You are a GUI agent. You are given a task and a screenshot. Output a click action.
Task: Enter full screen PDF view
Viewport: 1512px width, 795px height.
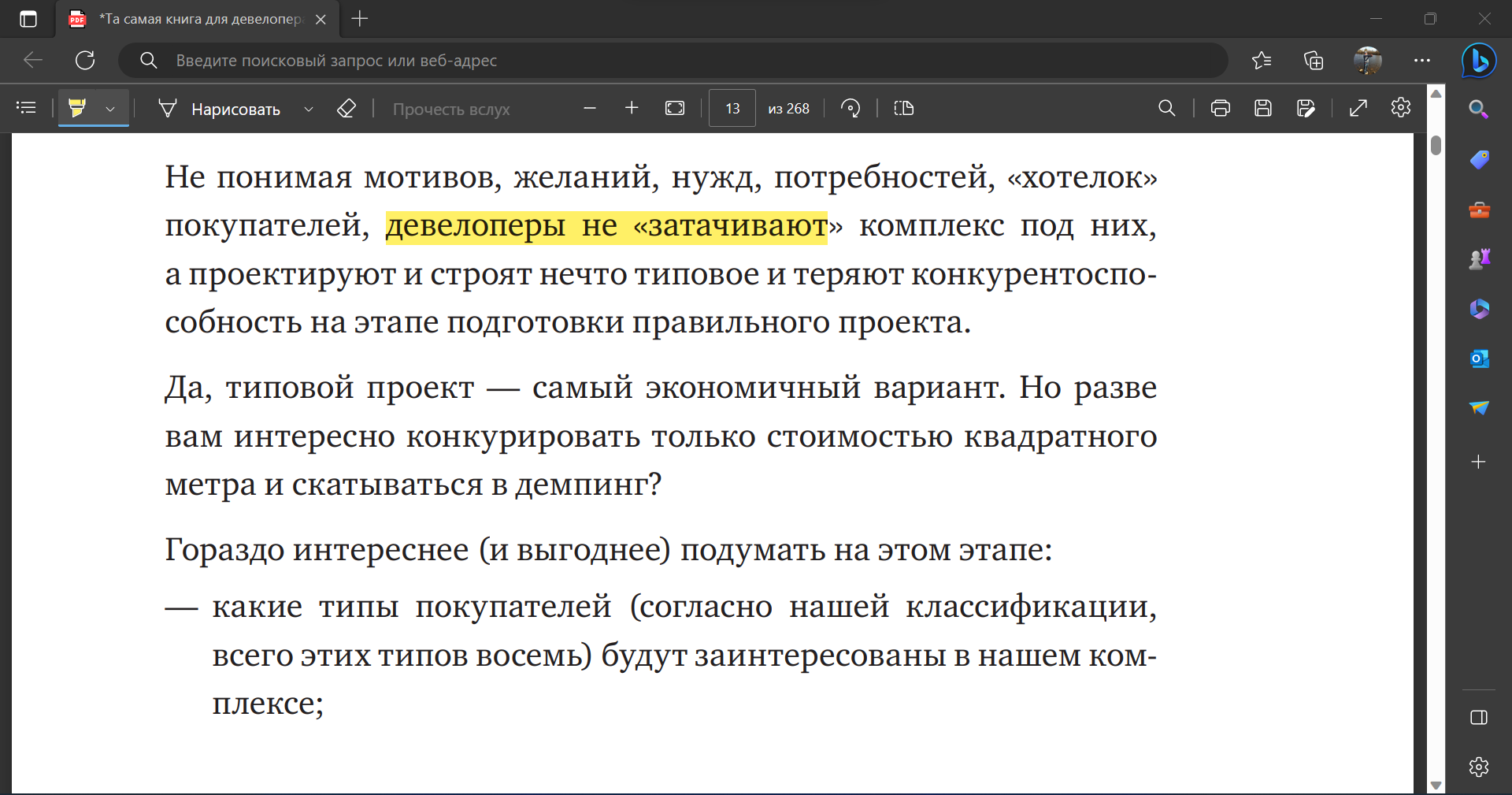coord(1358,108)
